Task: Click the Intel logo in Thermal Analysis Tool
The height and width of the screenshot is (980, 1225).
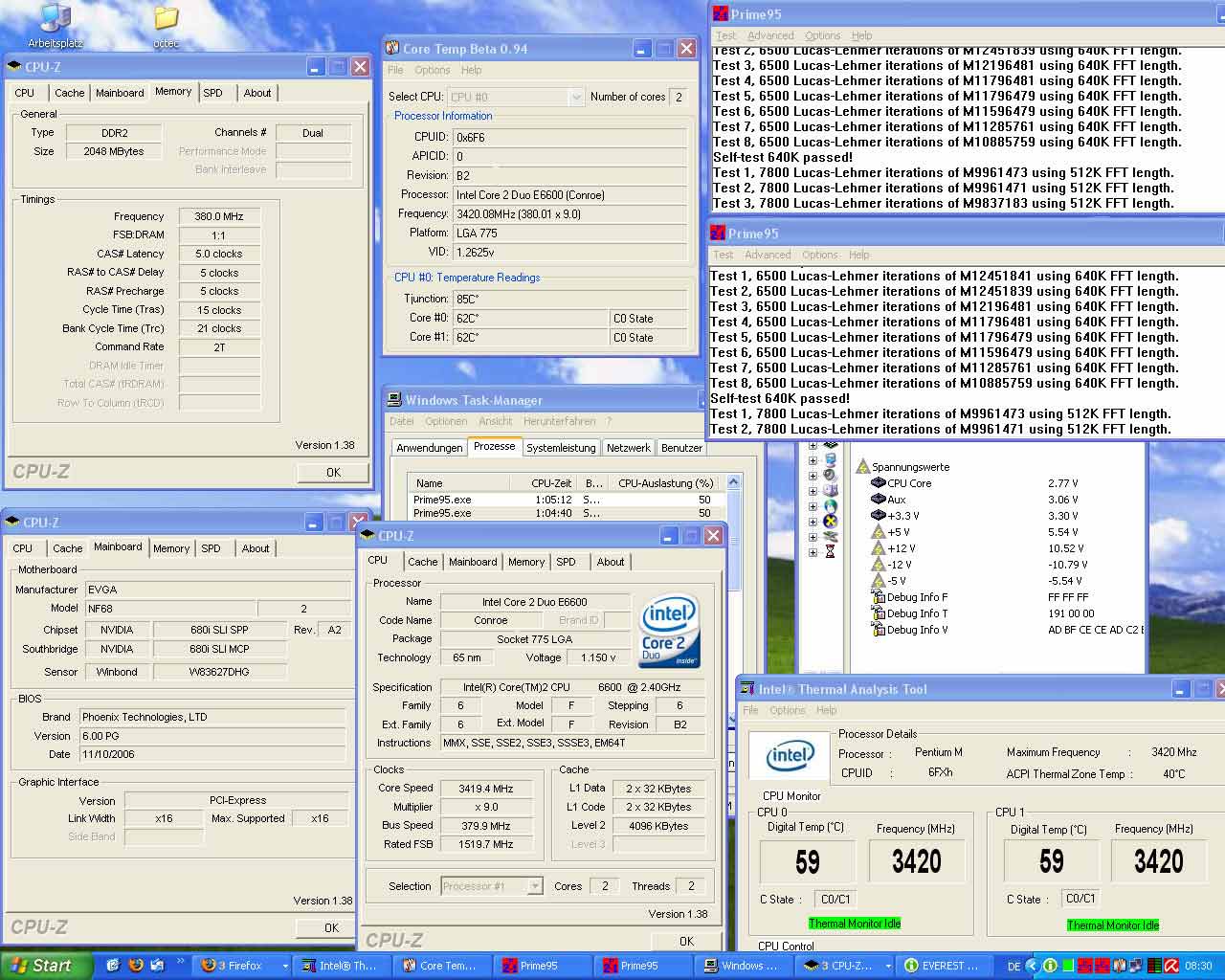Action: pyautogui.click(x=790, y=755)
